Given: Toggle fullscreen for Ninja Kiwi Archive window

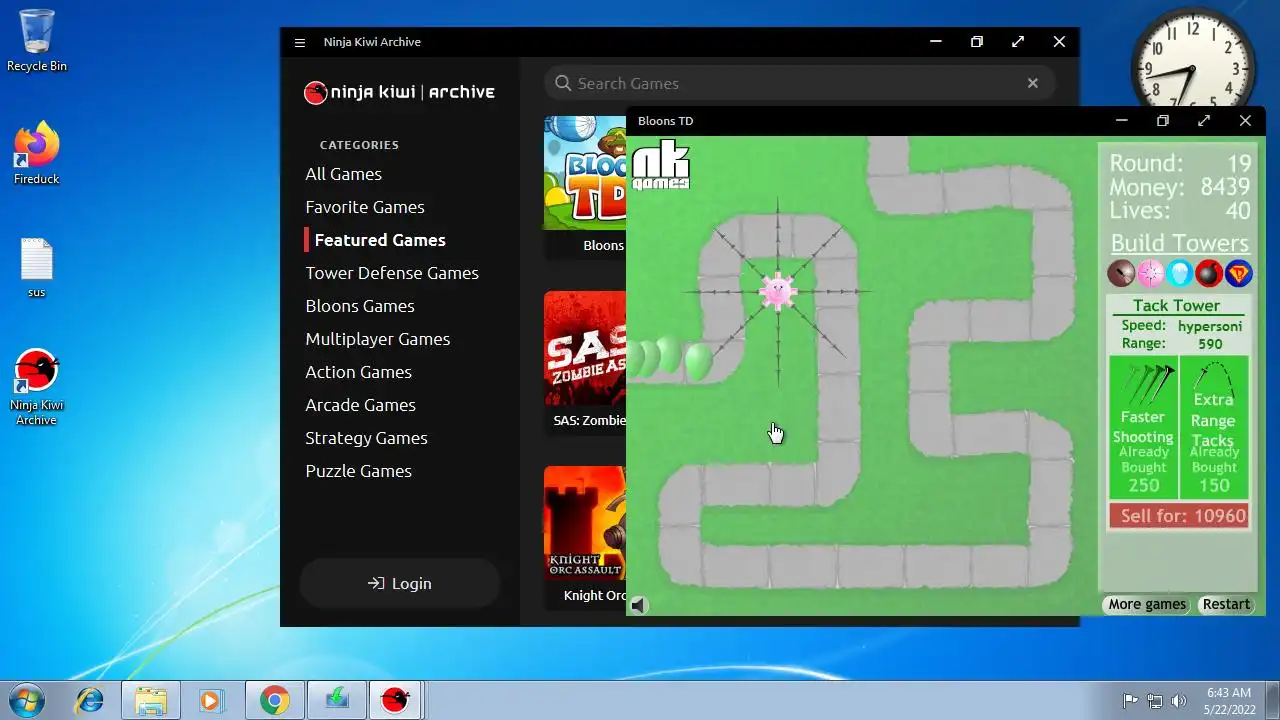Looking at the screenshot, I should click(1018, 42).
